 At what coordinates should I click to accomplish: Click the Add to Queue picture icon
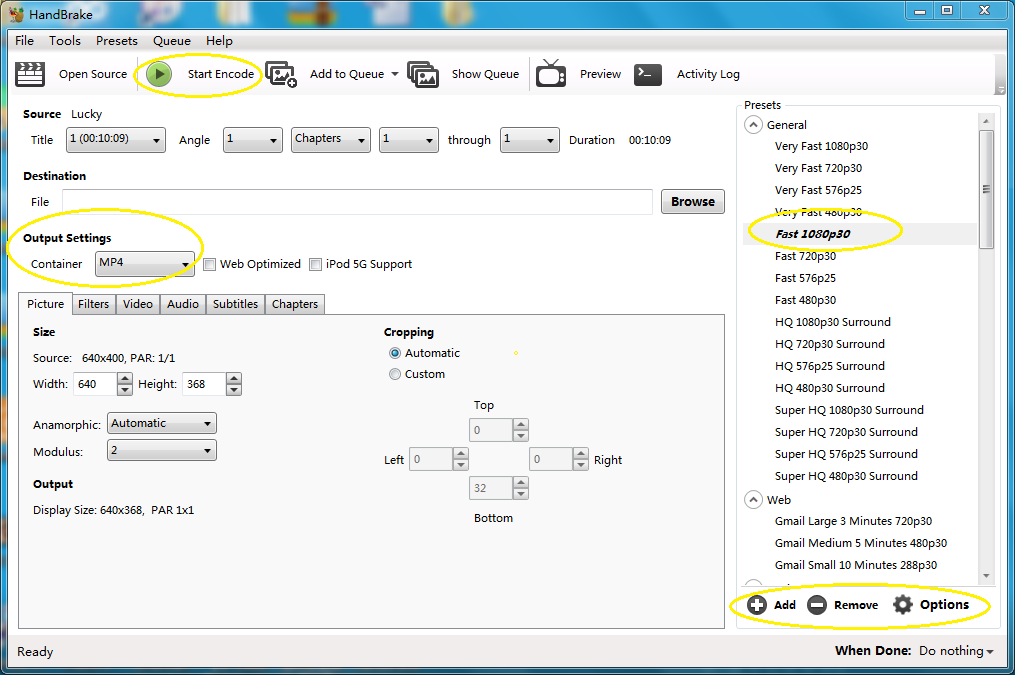coord(281,74)
